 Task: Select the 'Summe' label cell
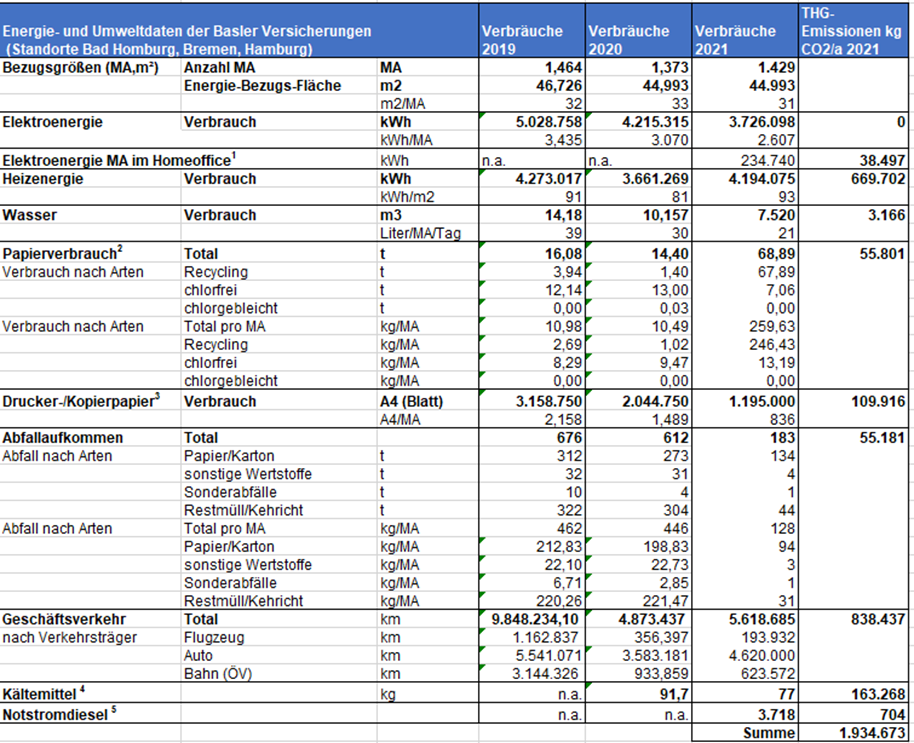(769, 733)
